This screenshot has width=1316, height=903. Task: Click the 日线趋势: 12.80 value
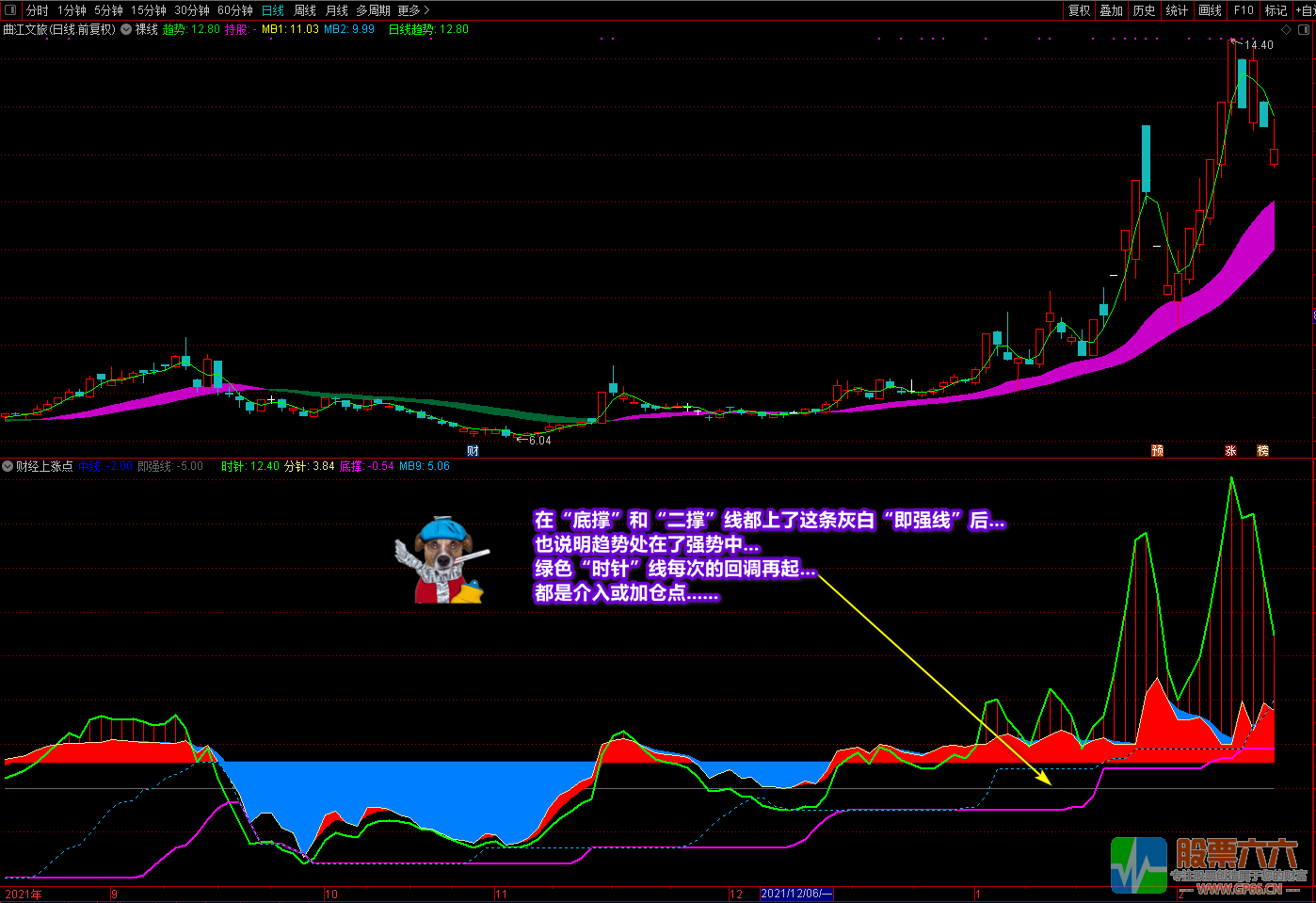click(x=428, y=29)
